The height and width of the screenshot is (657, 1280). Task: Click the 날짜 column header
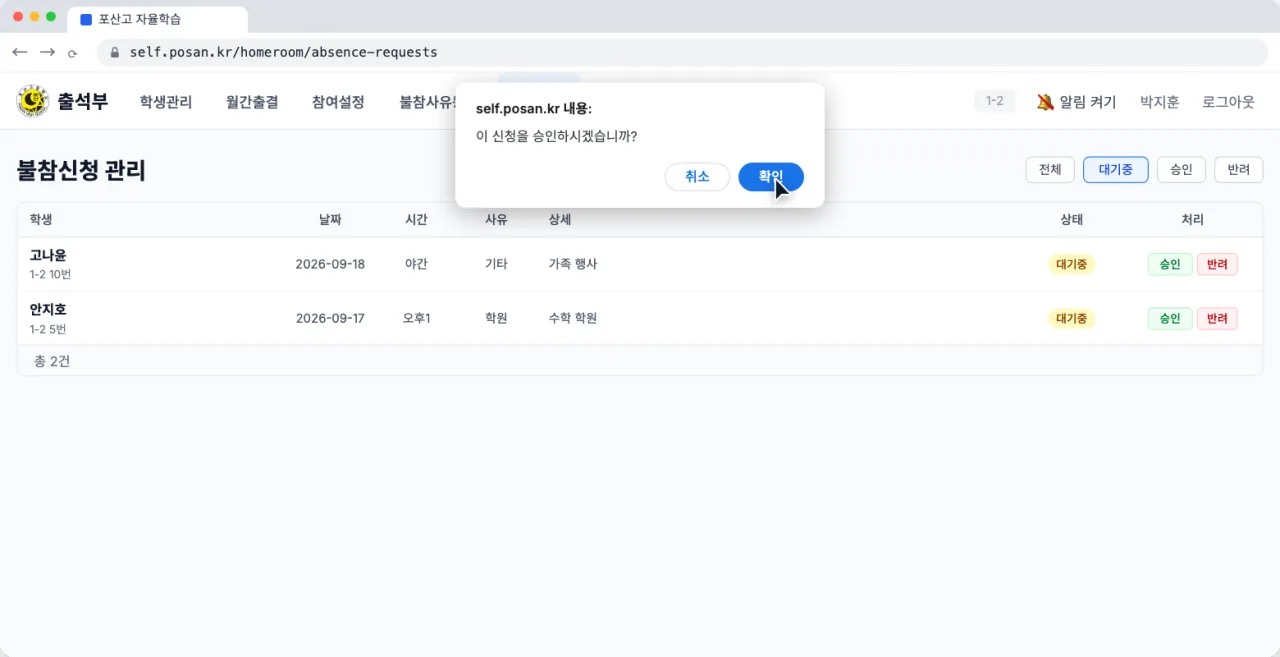tap(330, 220)
